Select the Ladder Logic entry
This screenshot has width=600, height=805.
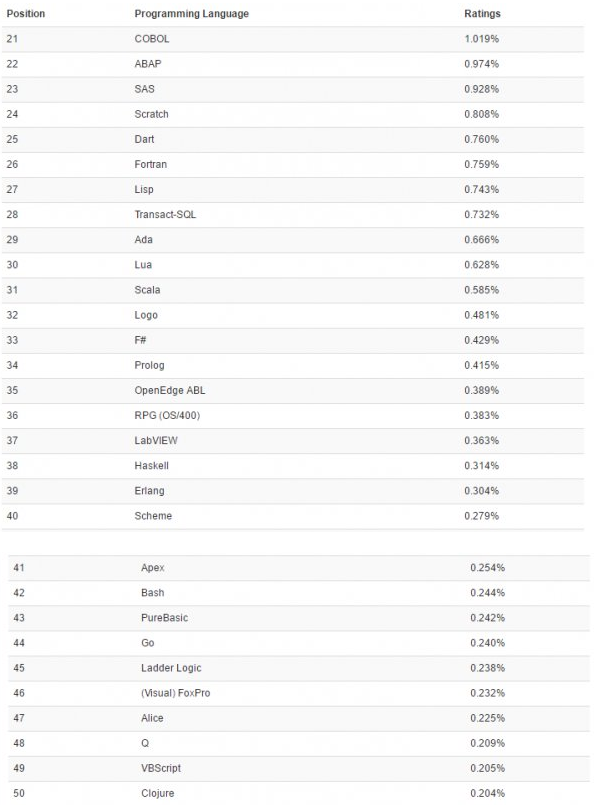pyautogui.click(x=170, y=667)
